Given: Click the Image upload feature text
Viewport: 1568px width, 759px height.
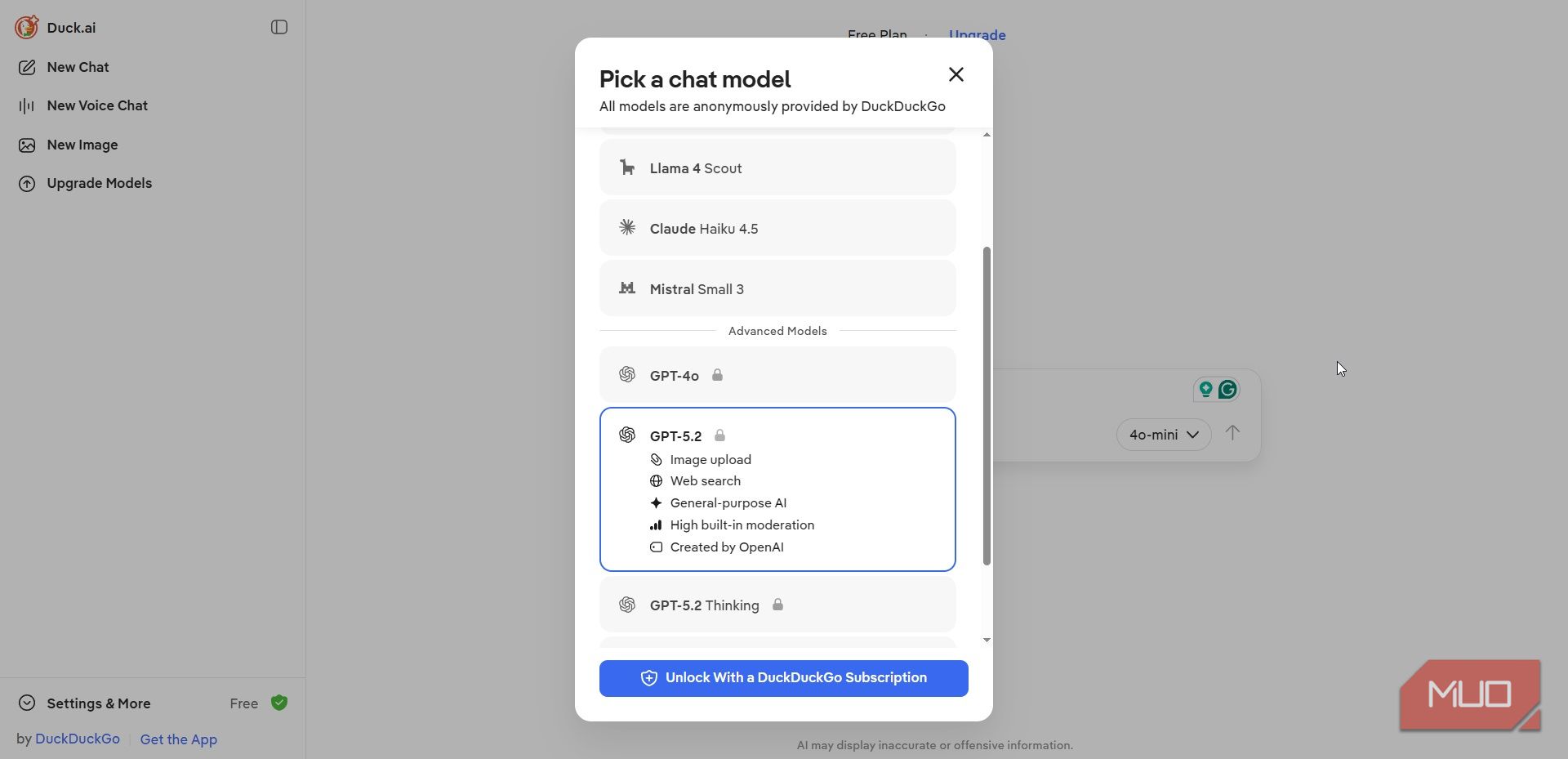Looking at the screenshot, I should [710, 459].
